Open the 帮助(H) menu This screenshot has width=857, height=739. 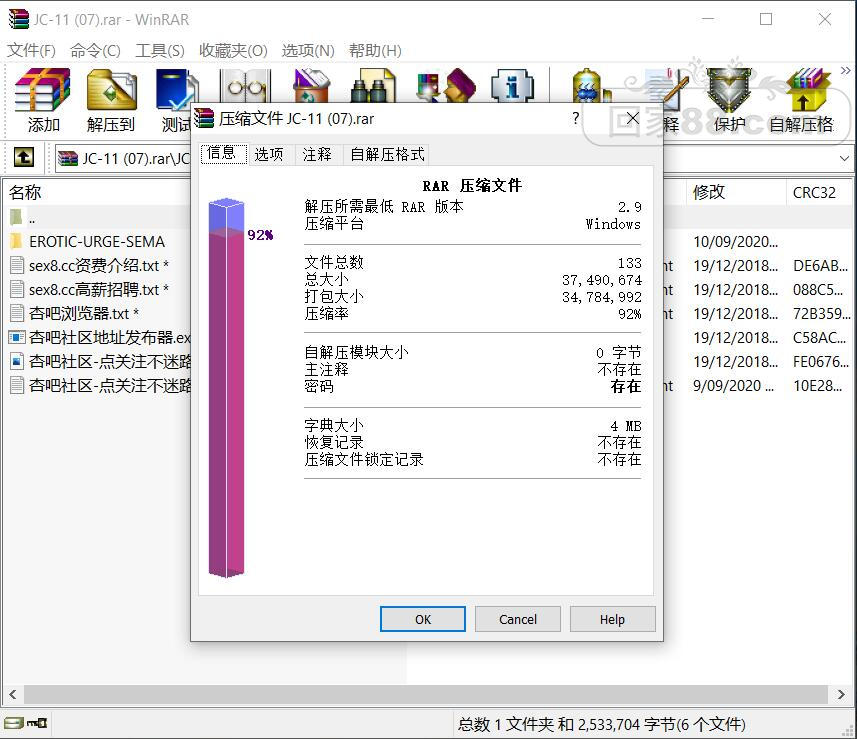375,51
